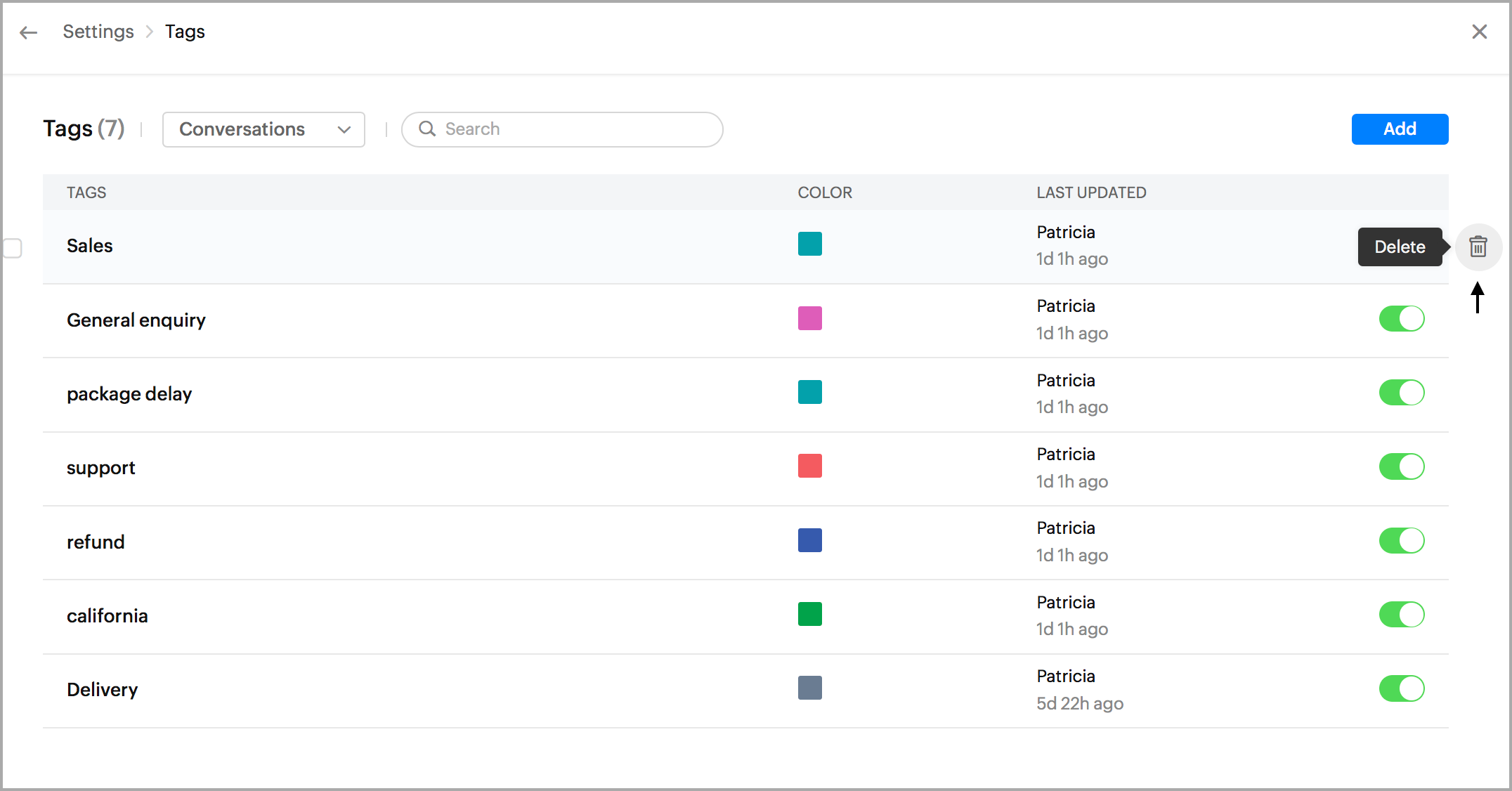Go to Settings breadcrumb
The width and height of the screenshot is (1512, 791).
click(x=98, y=32)
